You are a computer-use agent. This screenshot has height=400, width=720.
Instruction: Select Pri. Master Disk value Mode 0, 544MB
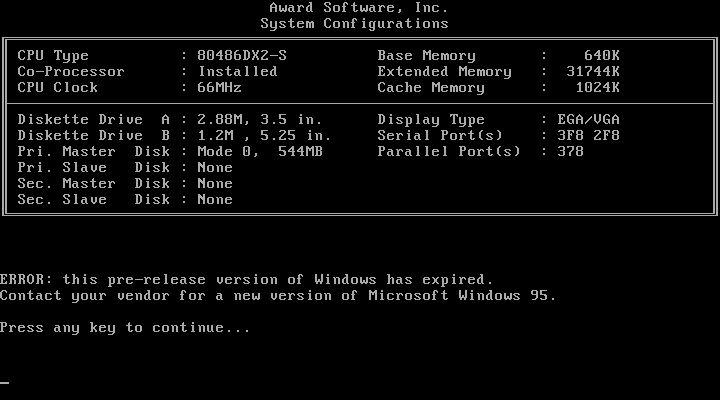click(x=261, y=152)
